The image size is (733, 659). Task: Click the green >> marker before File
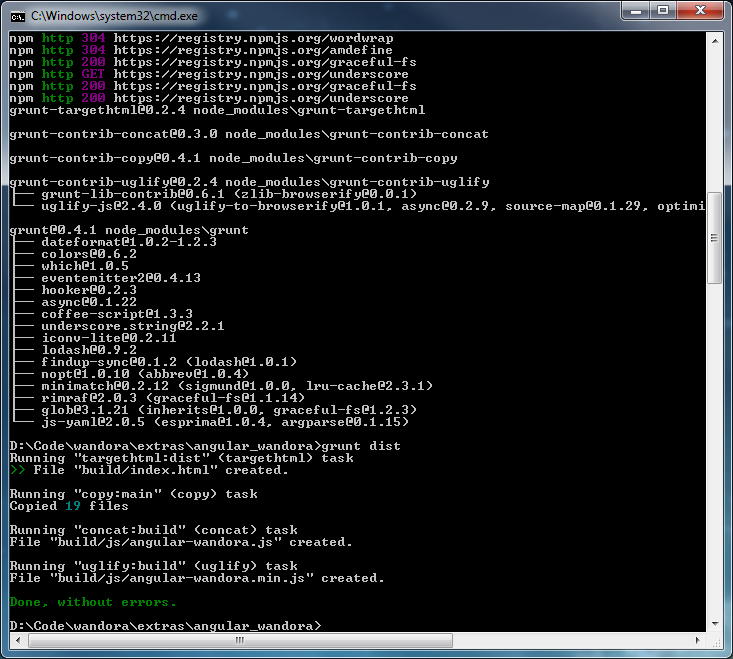coord(17,470)
